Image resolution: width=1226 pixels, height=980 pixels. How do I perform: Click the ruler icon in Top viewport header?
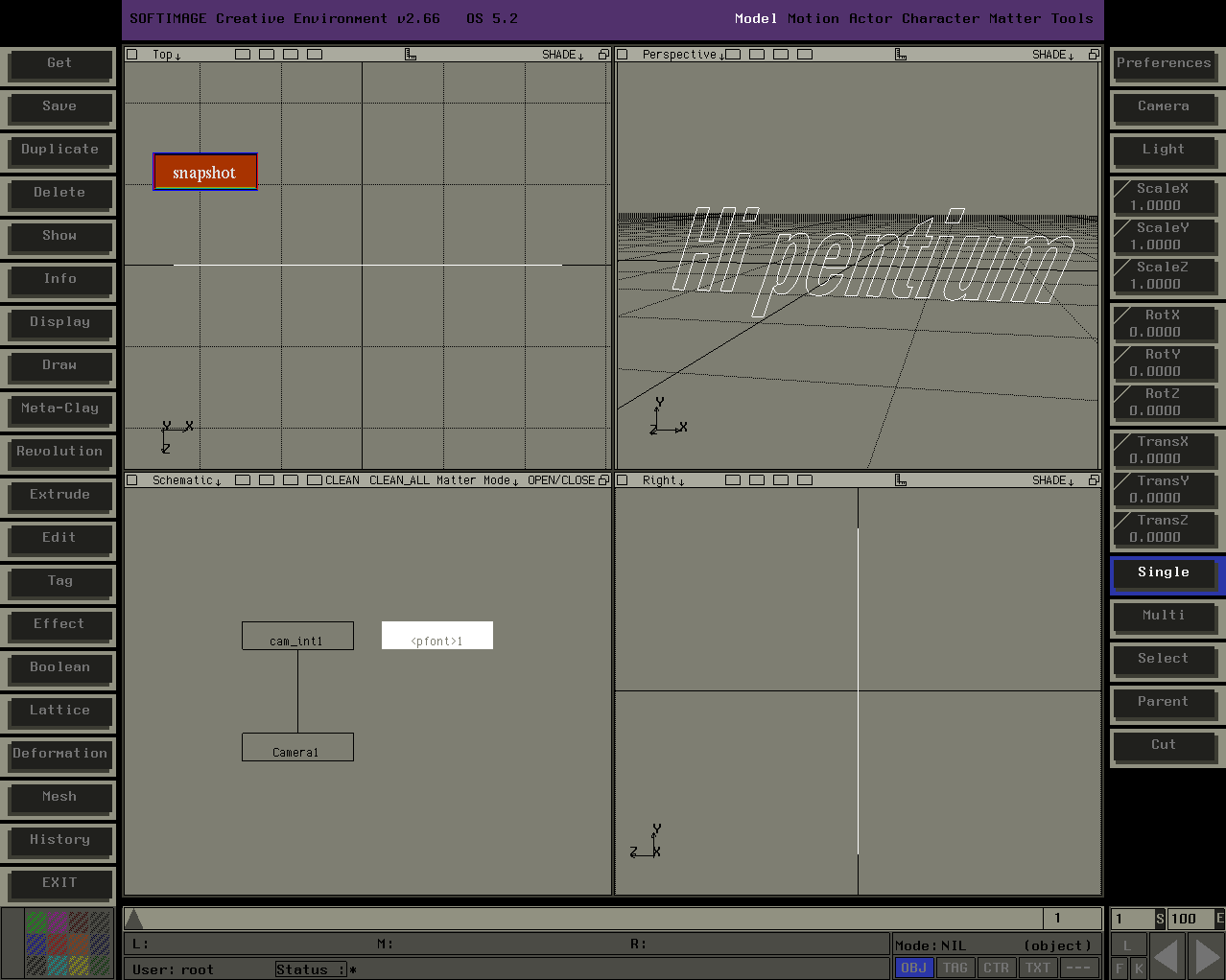pyautogui.click(x=411, y=55)
